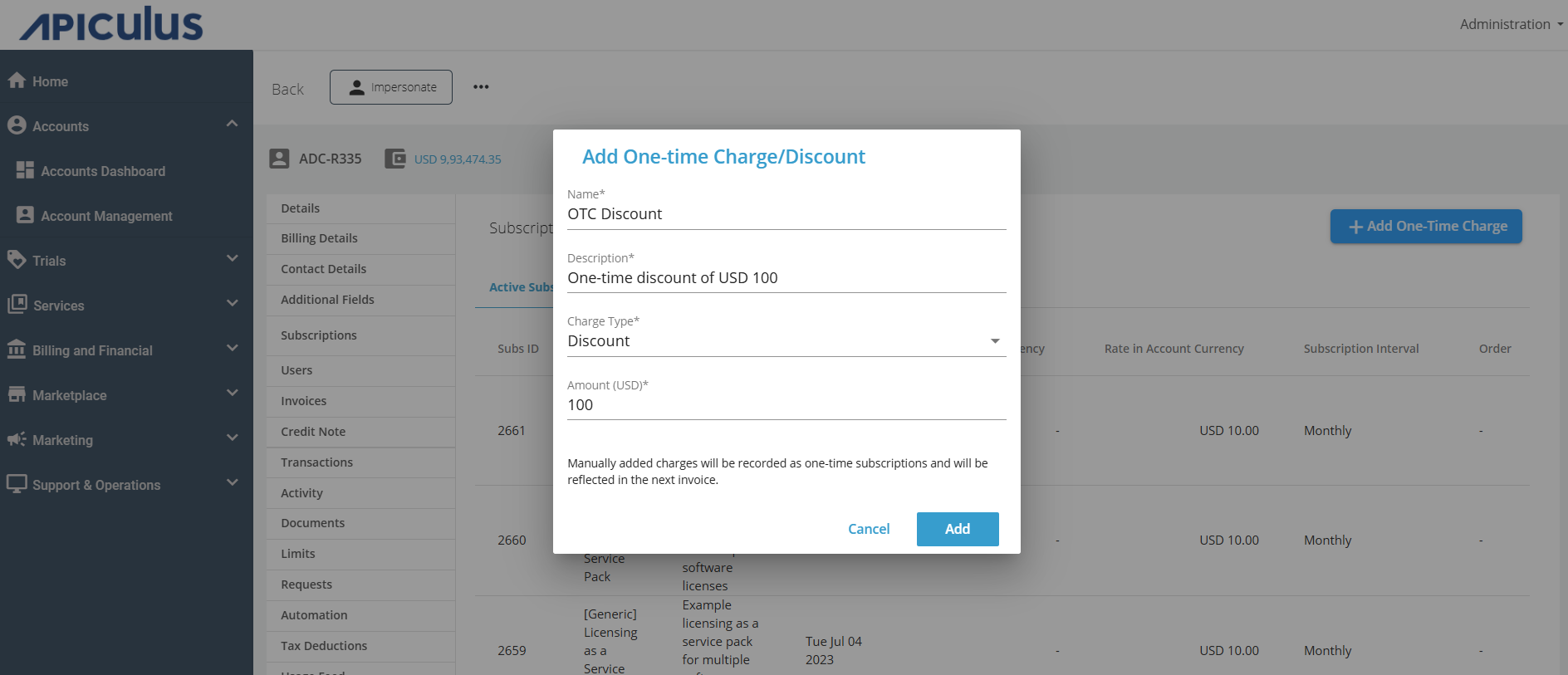Open the Transactions section

360,462
